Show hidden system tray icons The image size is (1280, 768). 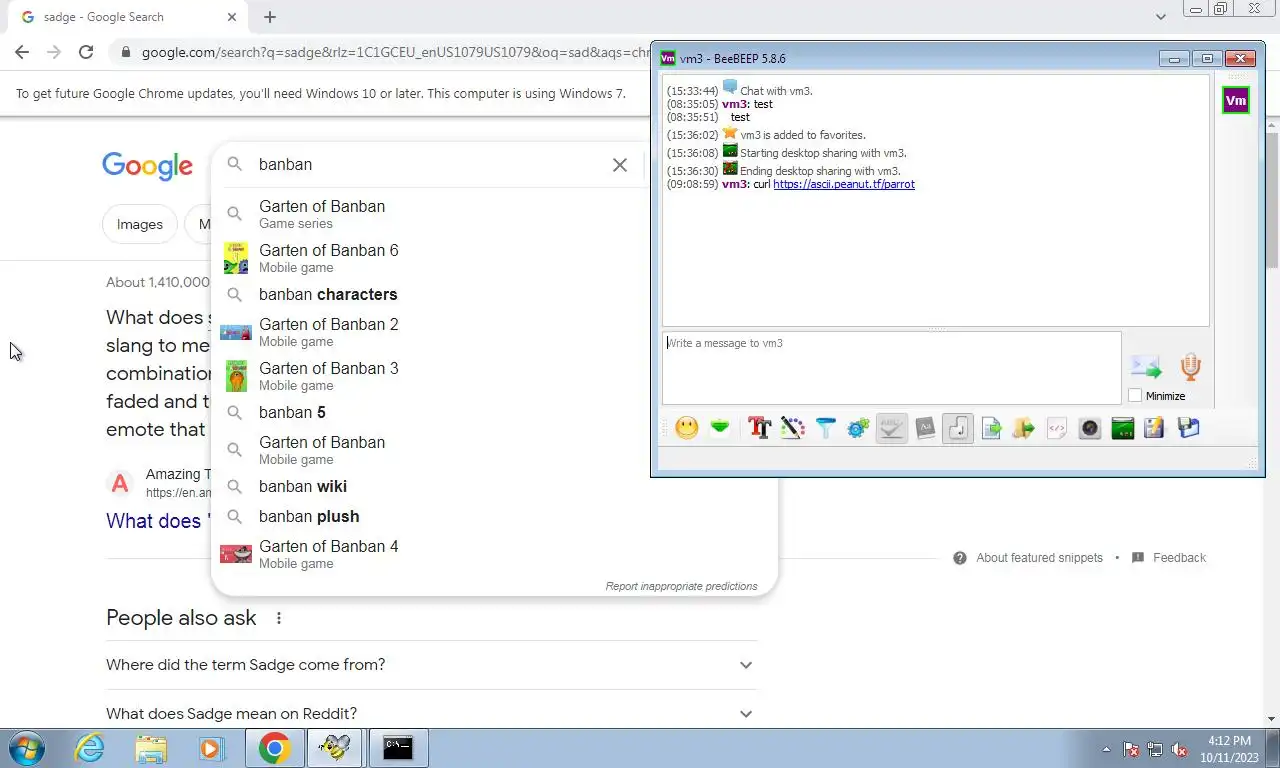[x=1106, y=748]
